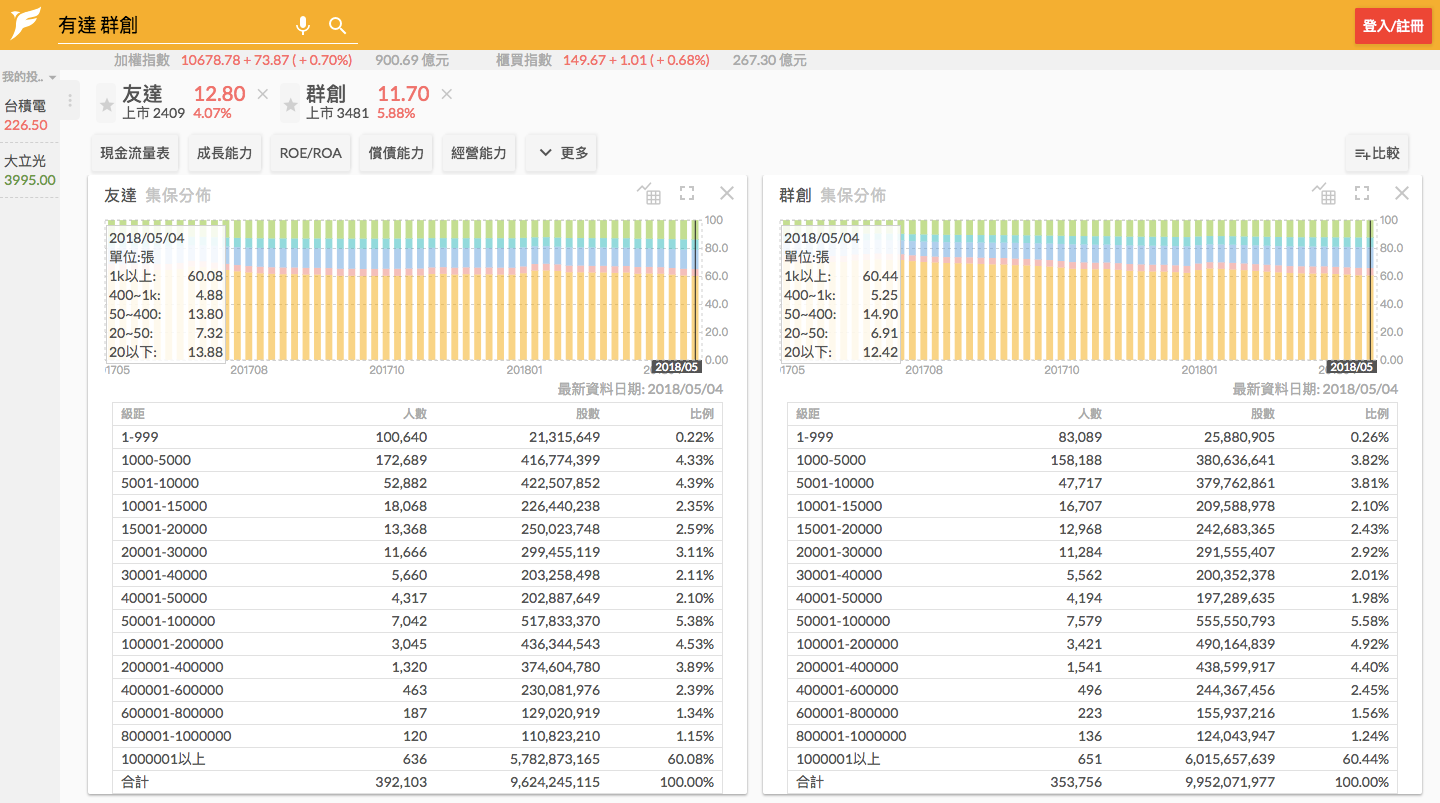Click 櫃買指數 value 149.67

(583, 60)
